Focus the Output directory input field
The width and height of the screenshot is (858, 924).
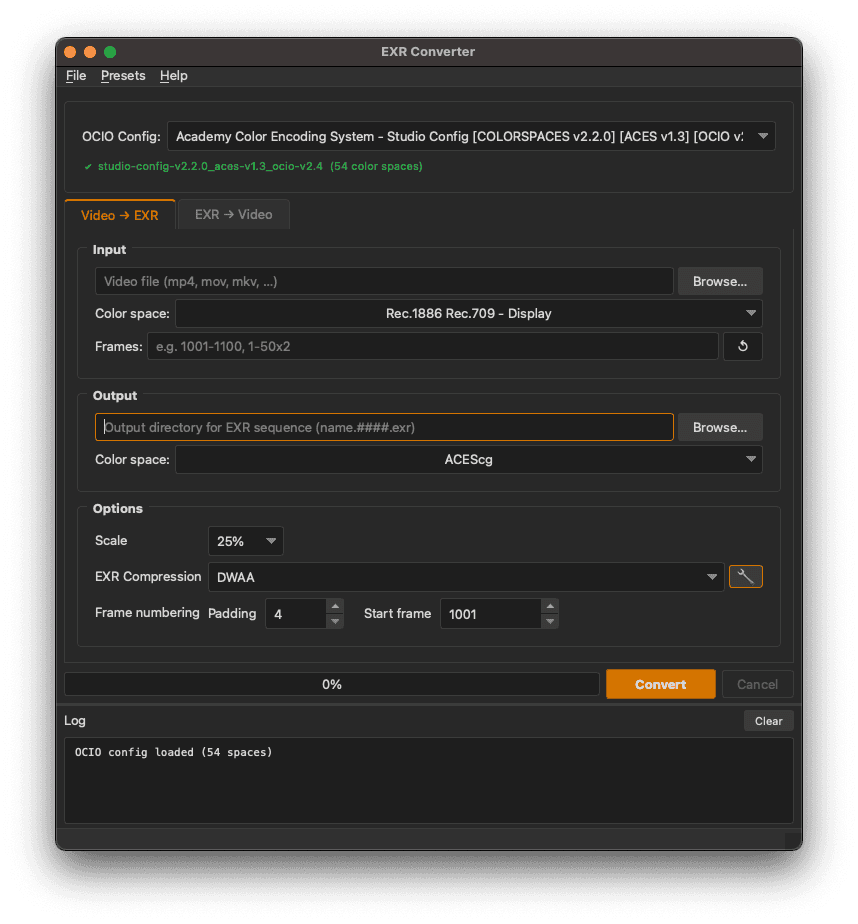[x=384, y=427]
